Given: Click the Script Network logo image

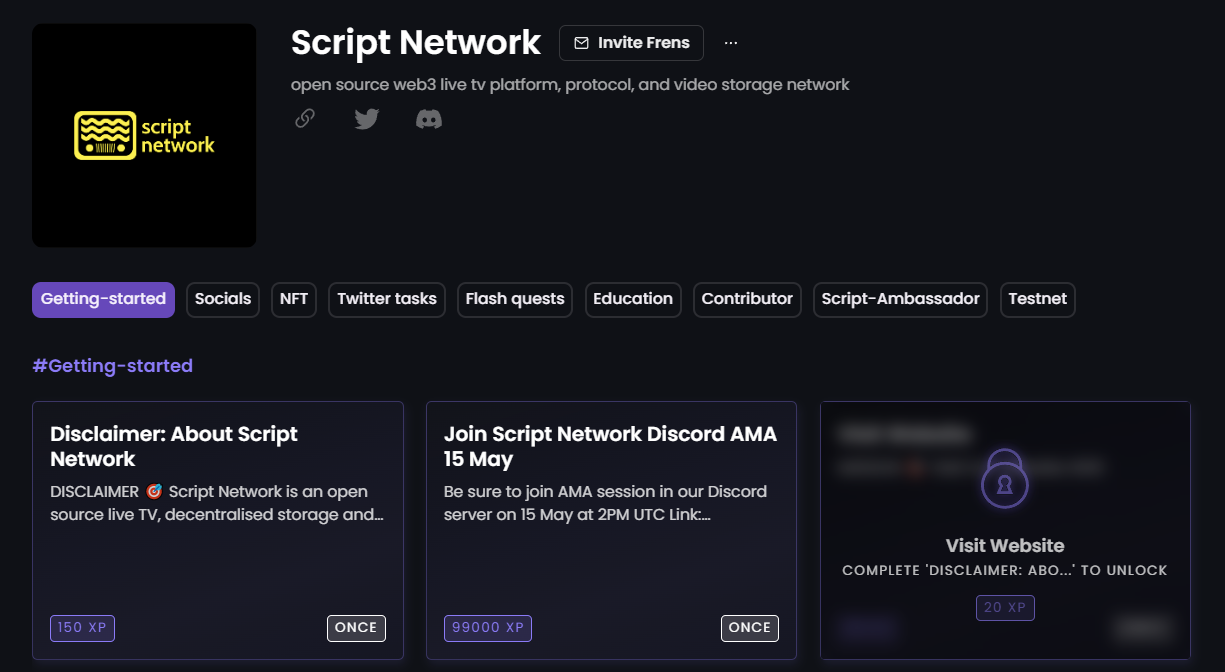Looking at the screenshot, I should [144, 135].
